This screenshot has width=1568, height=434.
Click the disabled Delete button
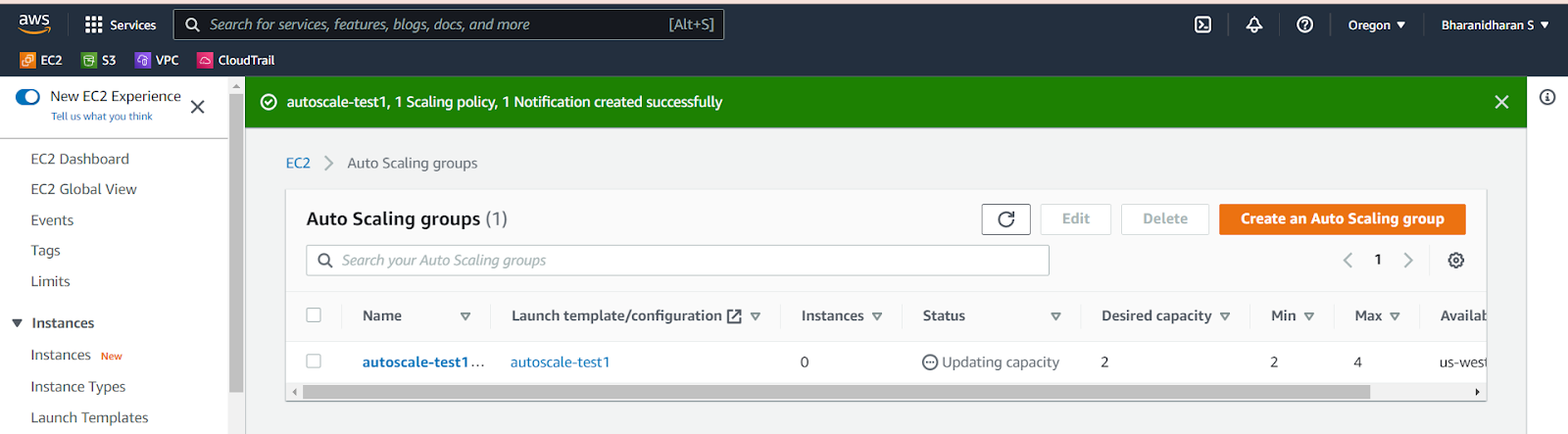(1165, 219)
